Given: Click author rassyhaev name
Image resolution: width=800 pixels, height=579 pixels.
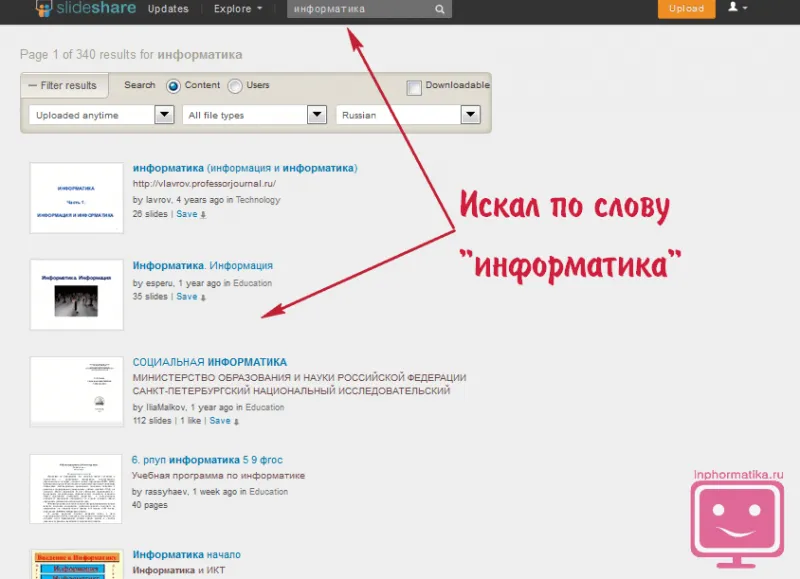Looking at the screenshot, I should (166, 492).
